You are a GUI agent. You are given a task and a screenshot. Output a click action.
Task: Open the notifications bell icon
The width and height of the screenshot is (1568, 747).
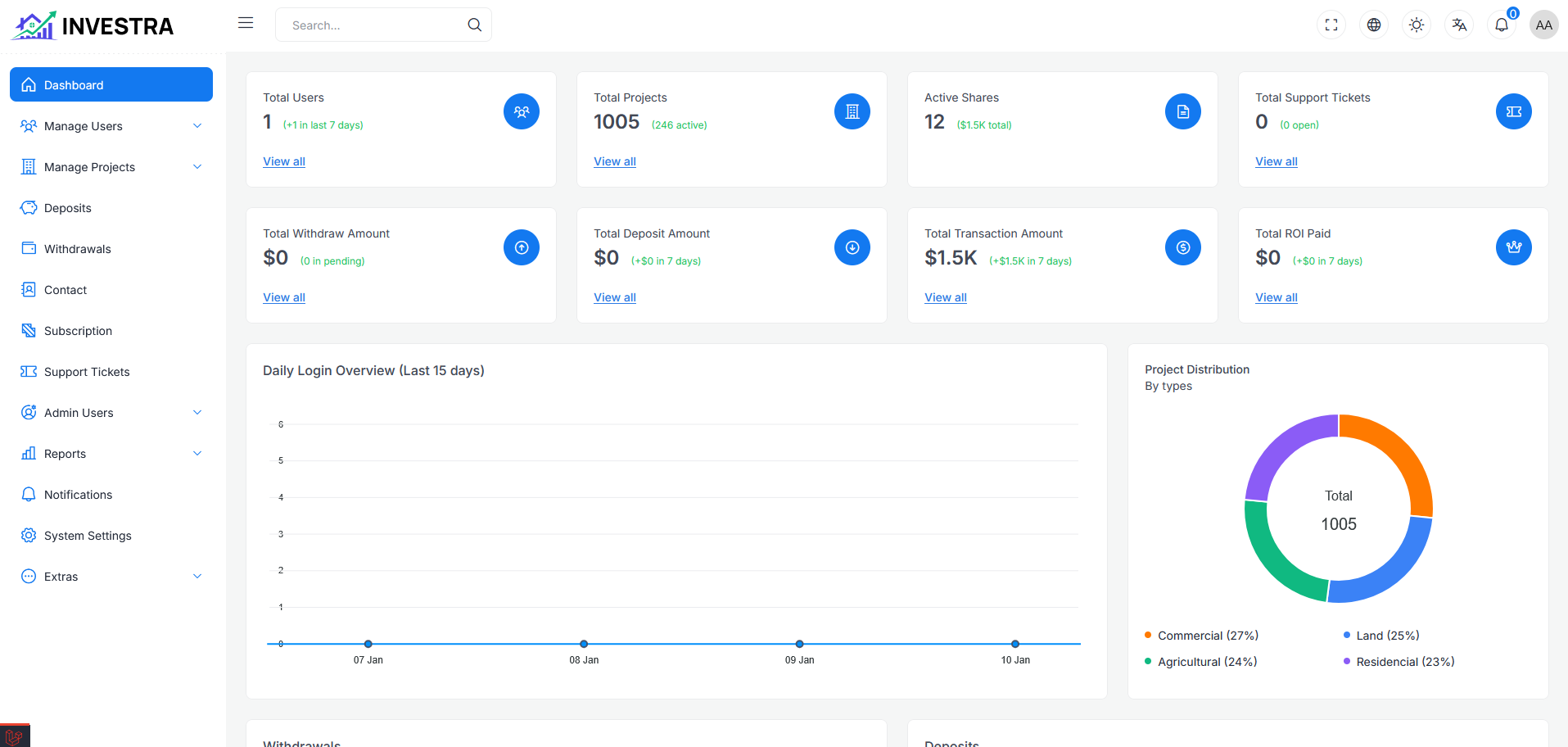point(1502,25)
